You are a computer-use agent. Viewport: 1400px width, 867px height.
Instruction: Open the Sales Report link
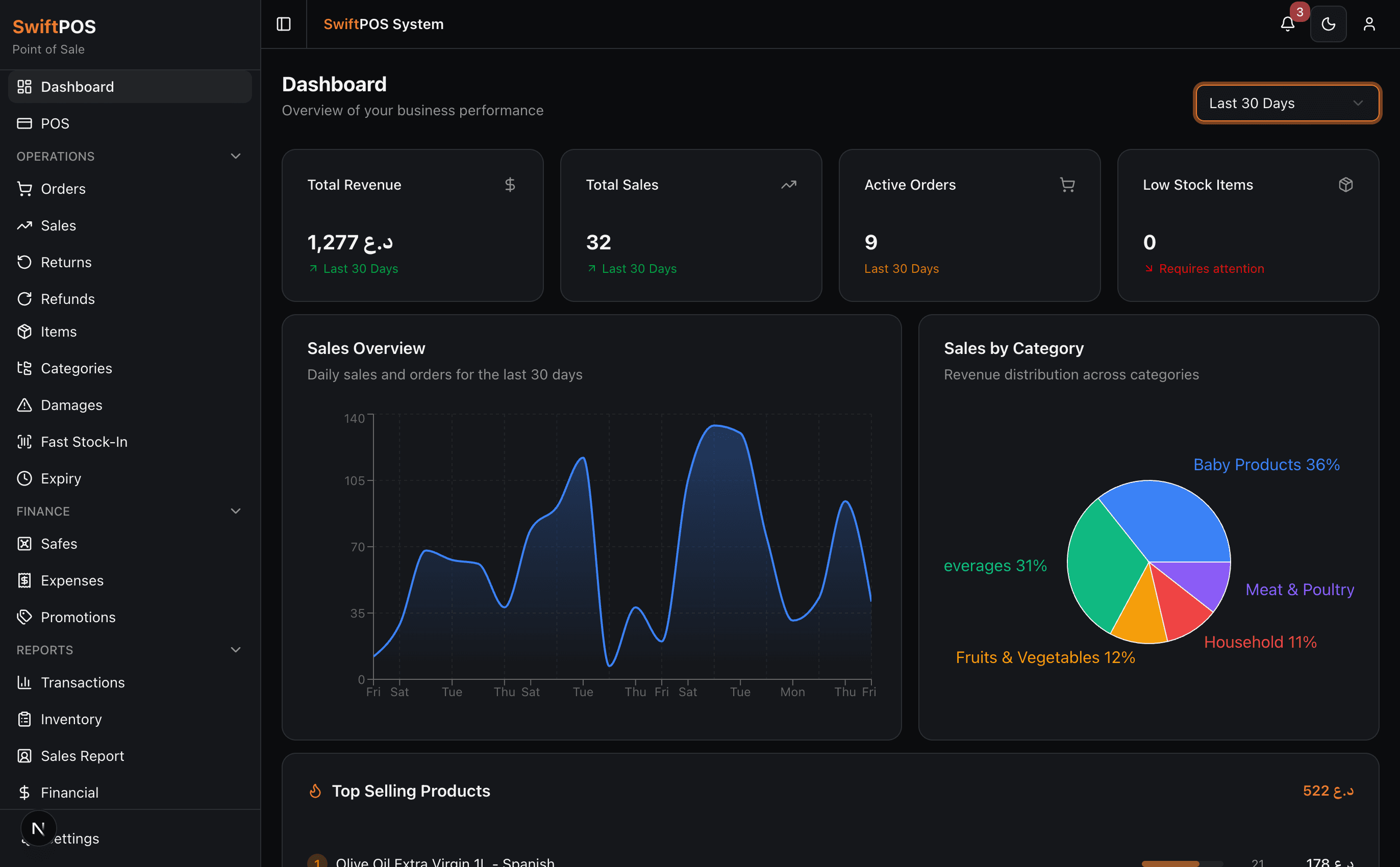point(82,756)
